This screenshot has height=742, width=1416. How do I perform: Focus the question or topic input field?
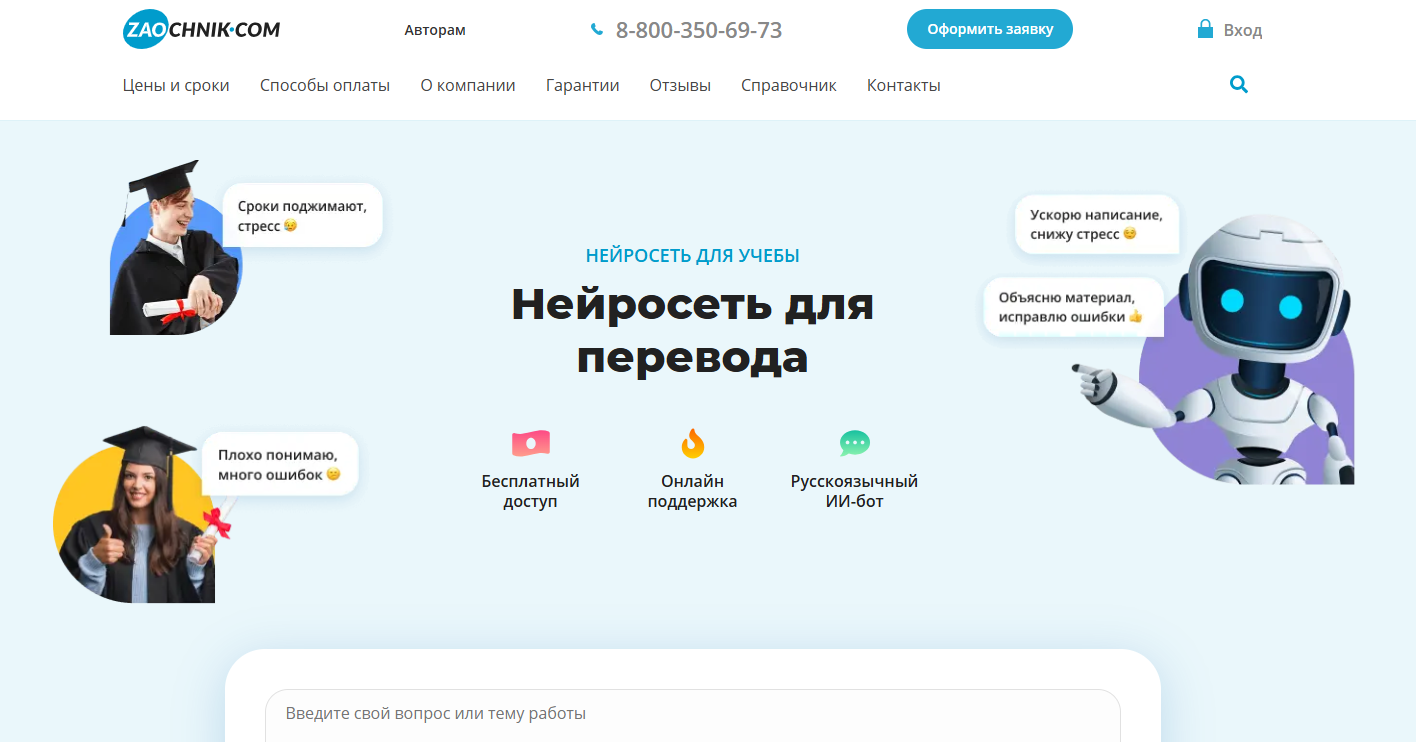coord(692,714)
